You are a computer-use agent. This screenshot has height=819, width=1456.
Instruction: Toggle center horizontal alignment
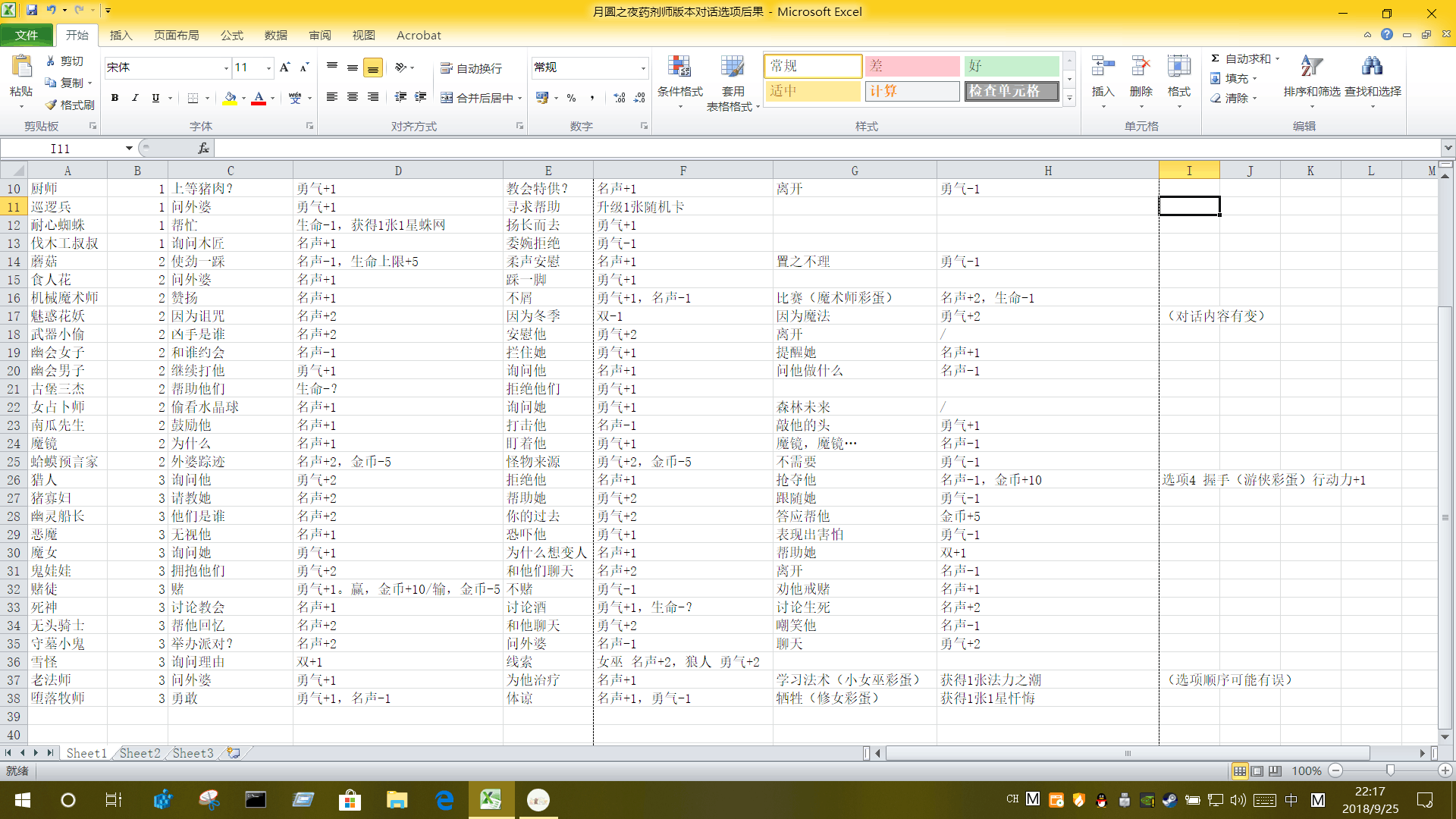353,97
